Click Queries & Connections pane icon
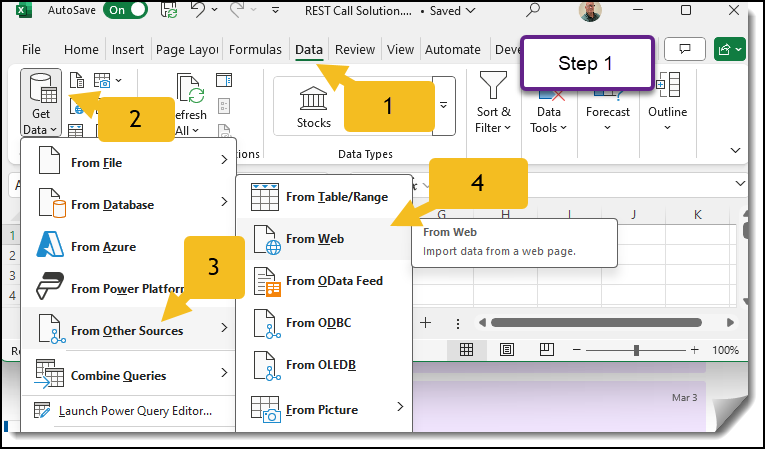 tap(224, 80)
